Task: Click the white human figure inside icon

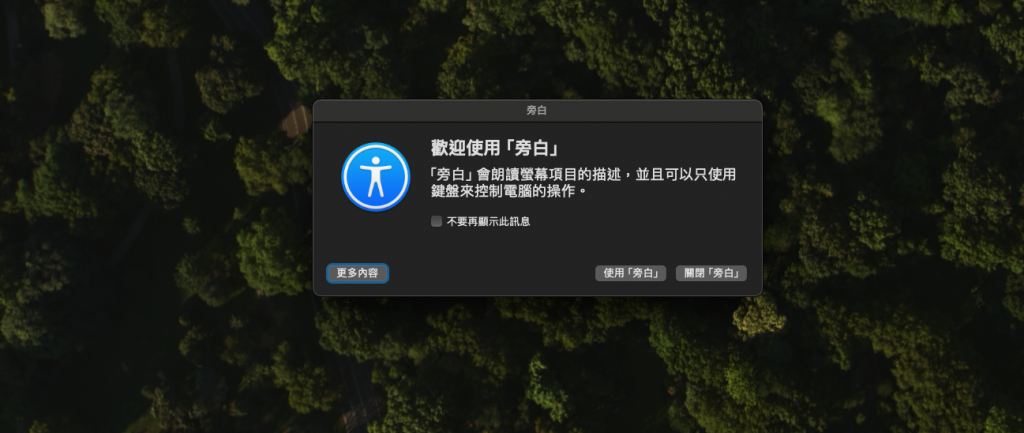Action: coord(376,177)
